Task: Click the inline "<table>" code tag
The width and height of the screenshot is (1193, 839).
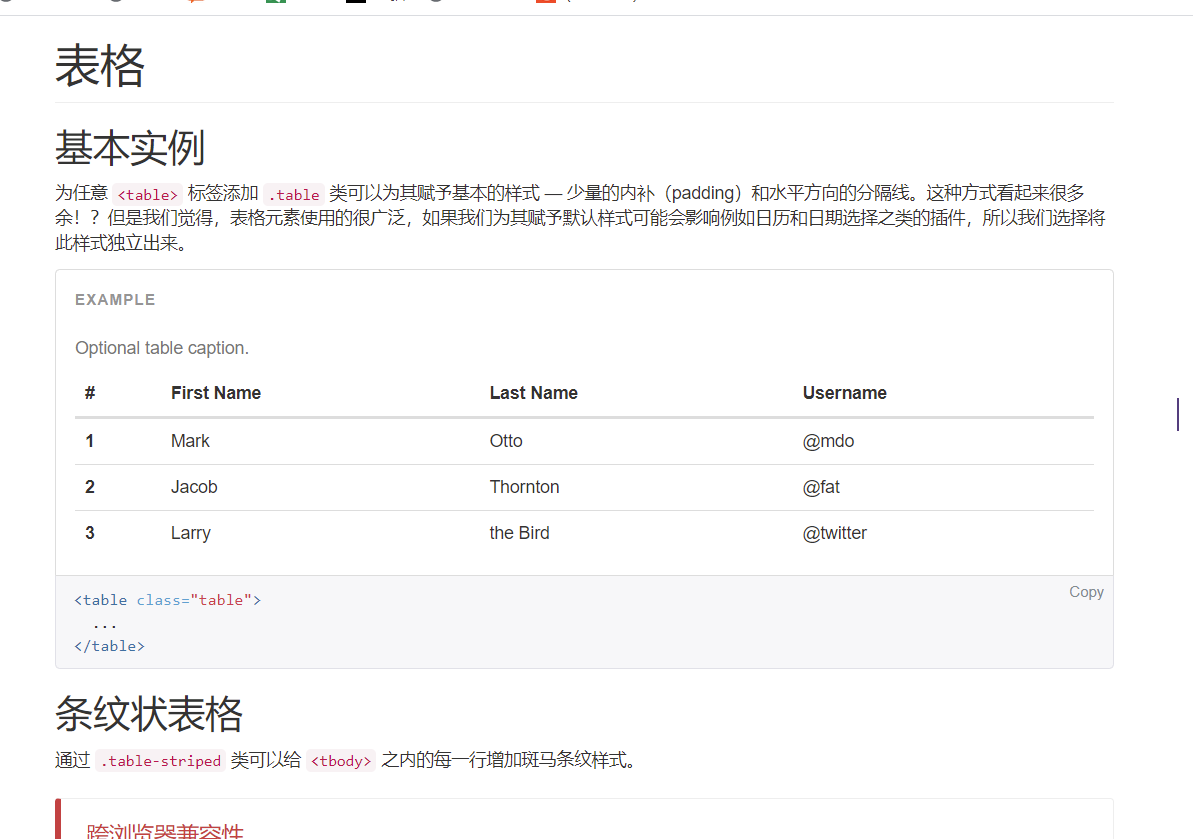Action: pyautogui.click(x=148, y=195)
